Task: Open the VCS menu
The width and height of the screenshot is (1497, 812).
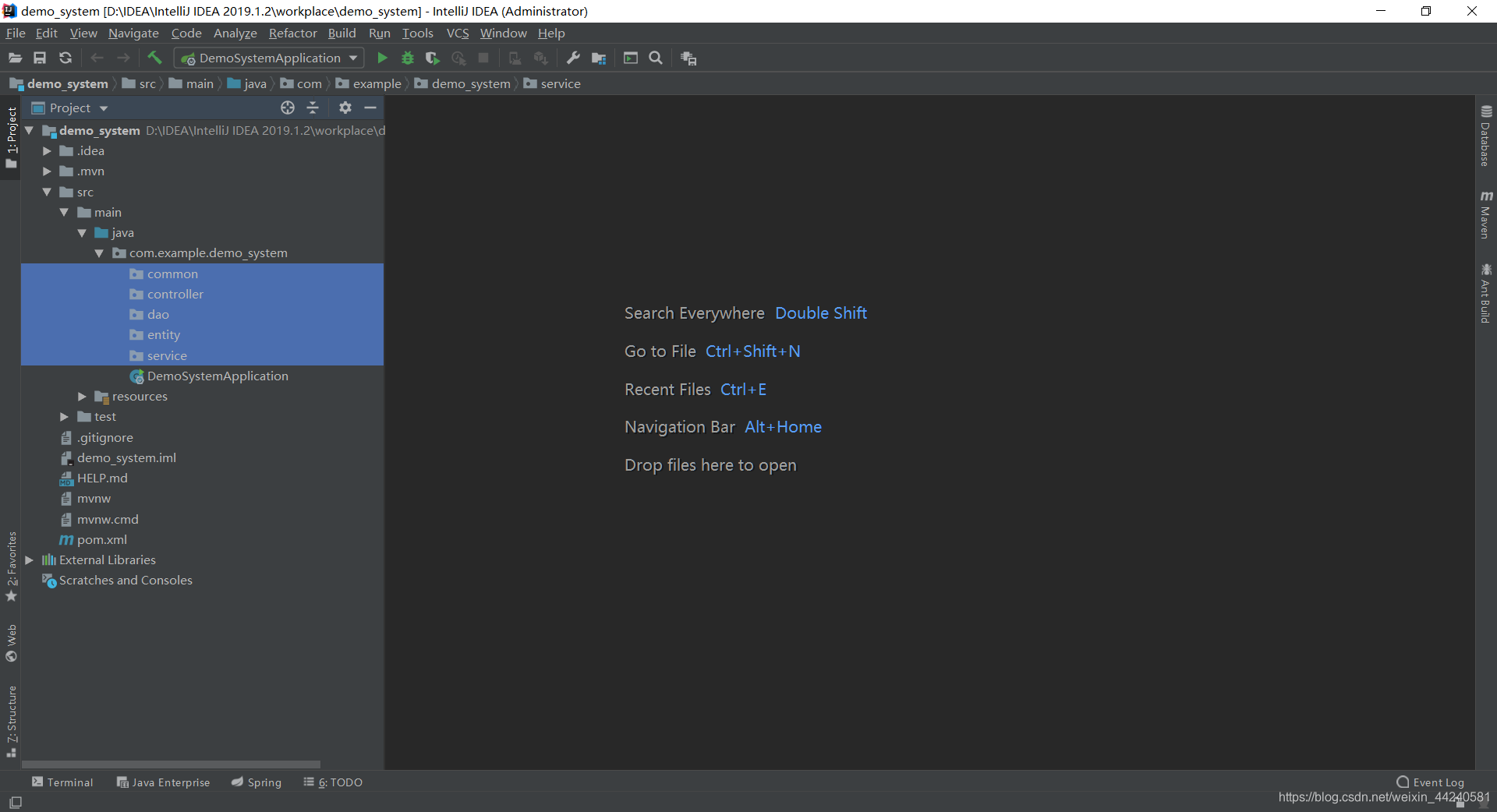Action: click(458, 33)
